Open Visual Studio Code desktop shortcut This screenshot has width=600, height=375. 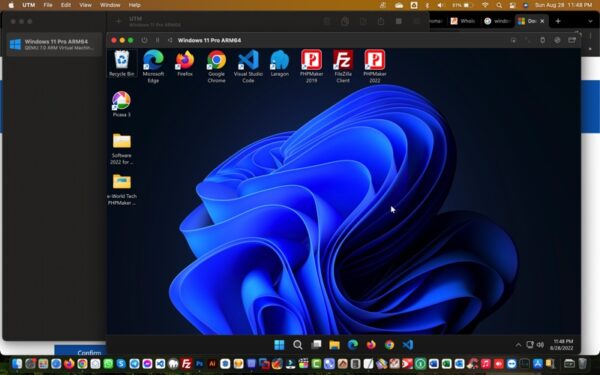tap(248, 66)
